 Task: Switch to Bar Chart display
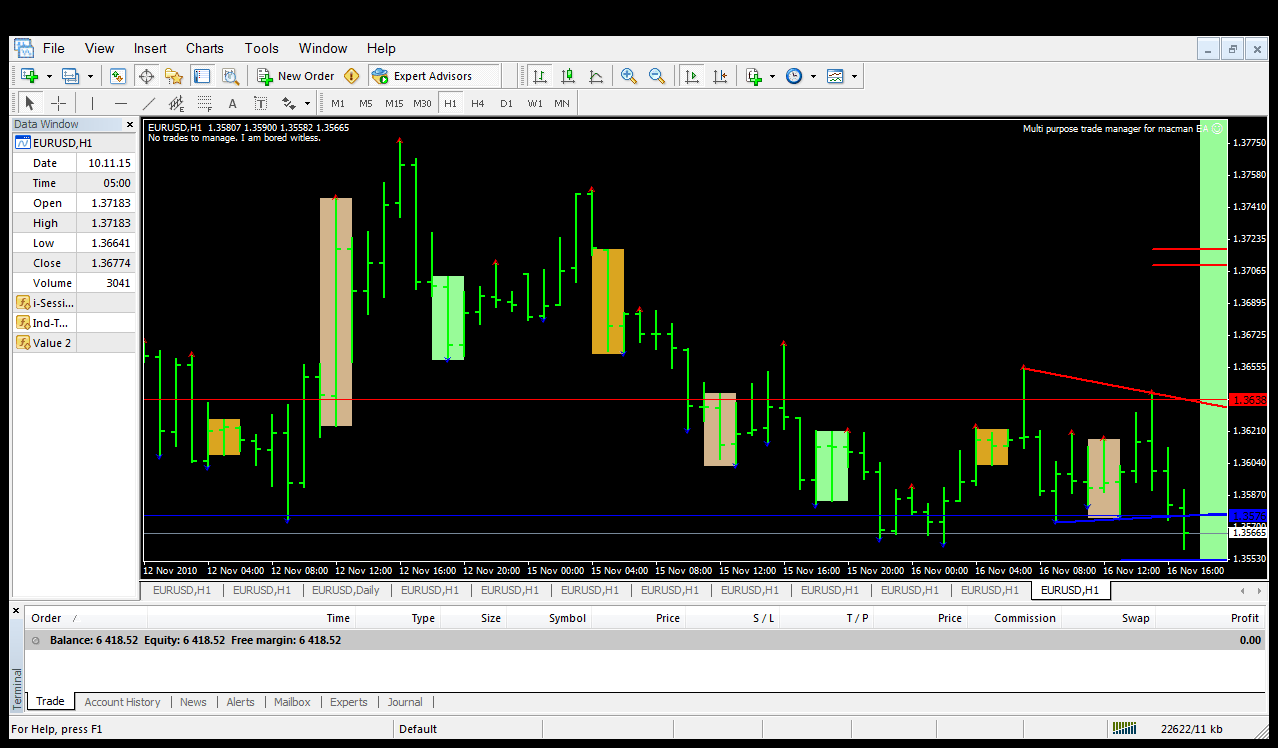point(540,76)
